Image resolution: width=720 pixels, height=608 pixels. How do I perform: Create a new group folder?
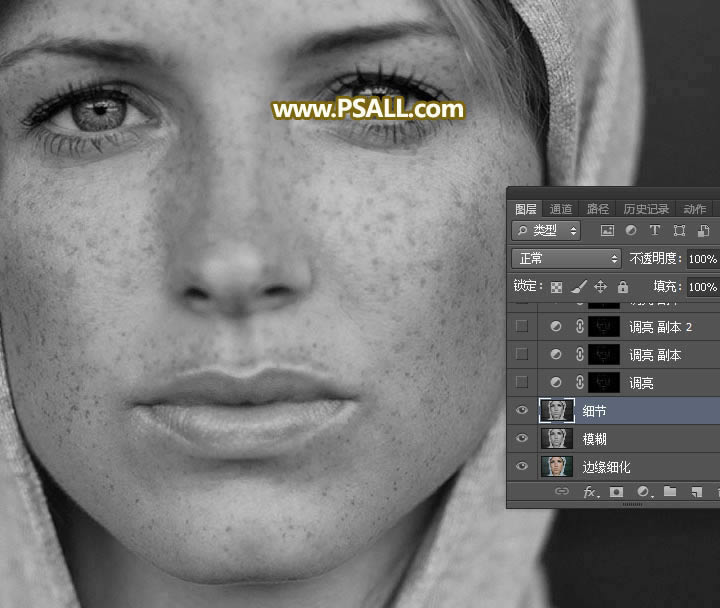pyautogui.click(x=670, y=492)
